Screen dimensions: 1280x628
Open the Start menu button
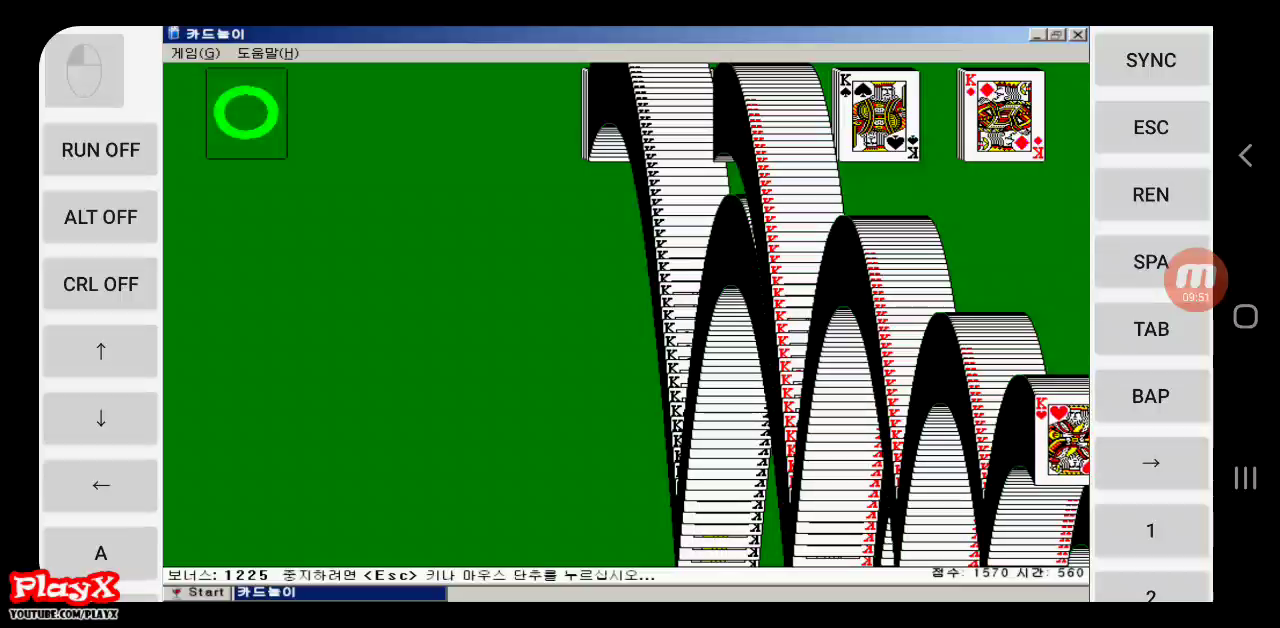[x=199, y=593]
